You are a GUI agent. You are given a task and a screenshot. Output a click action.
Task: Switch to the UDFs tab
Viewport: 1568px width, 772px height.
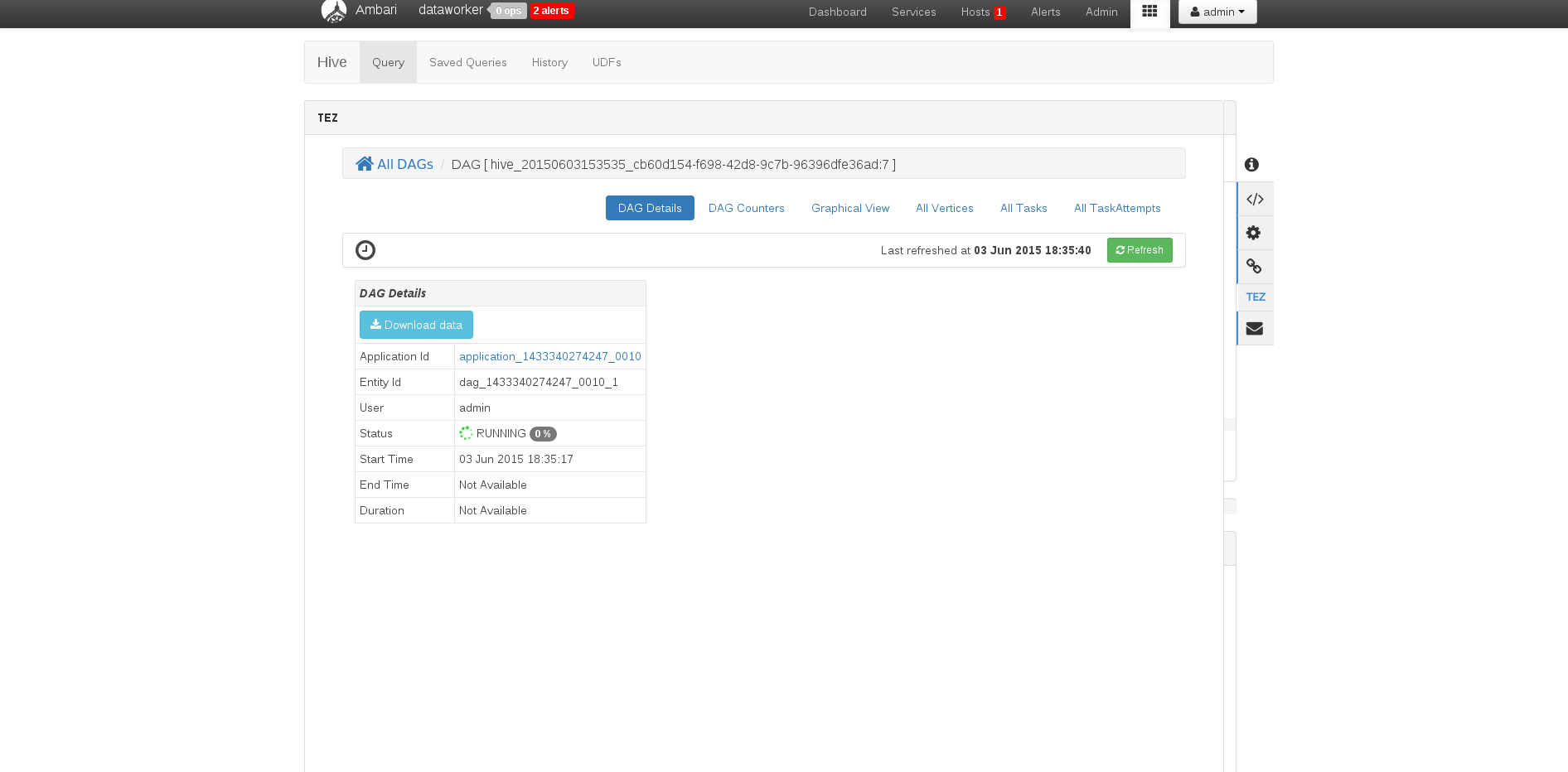pos(607,62)
